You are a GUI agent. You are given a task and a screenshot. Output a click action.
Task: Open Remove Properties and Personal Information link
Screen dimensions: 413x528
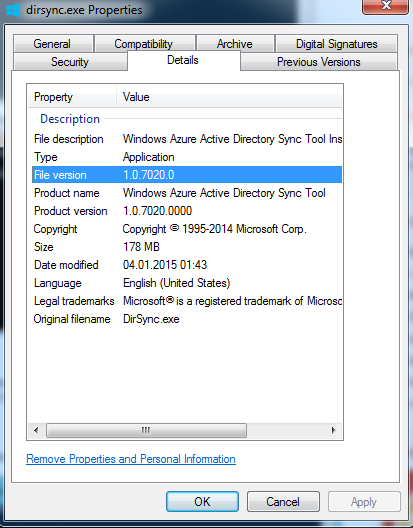tap(131, 459)
